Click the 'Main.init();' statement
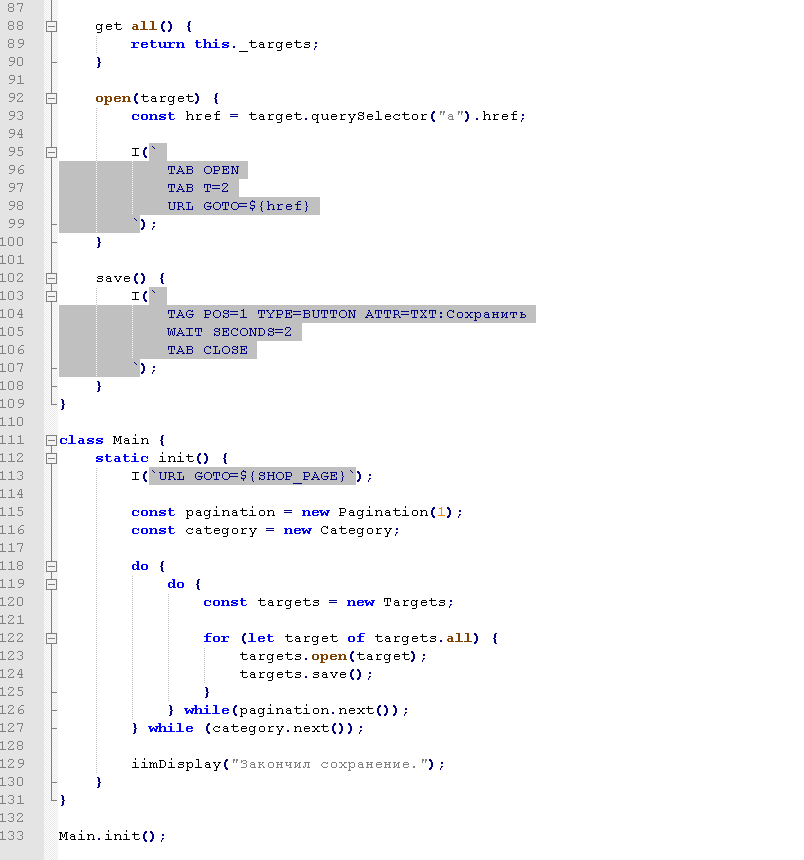 tap(112, 836)
